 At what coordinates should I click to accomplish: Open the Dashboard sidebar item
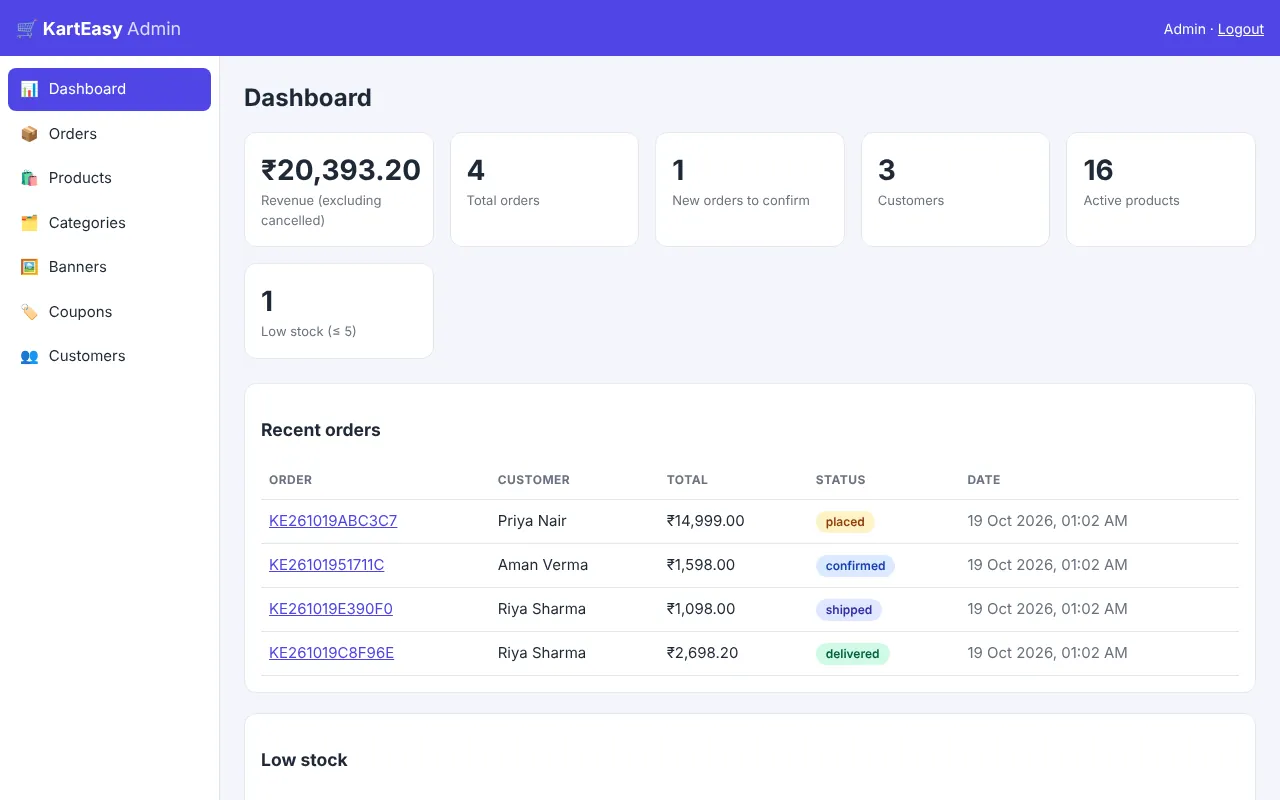(109, 89)
